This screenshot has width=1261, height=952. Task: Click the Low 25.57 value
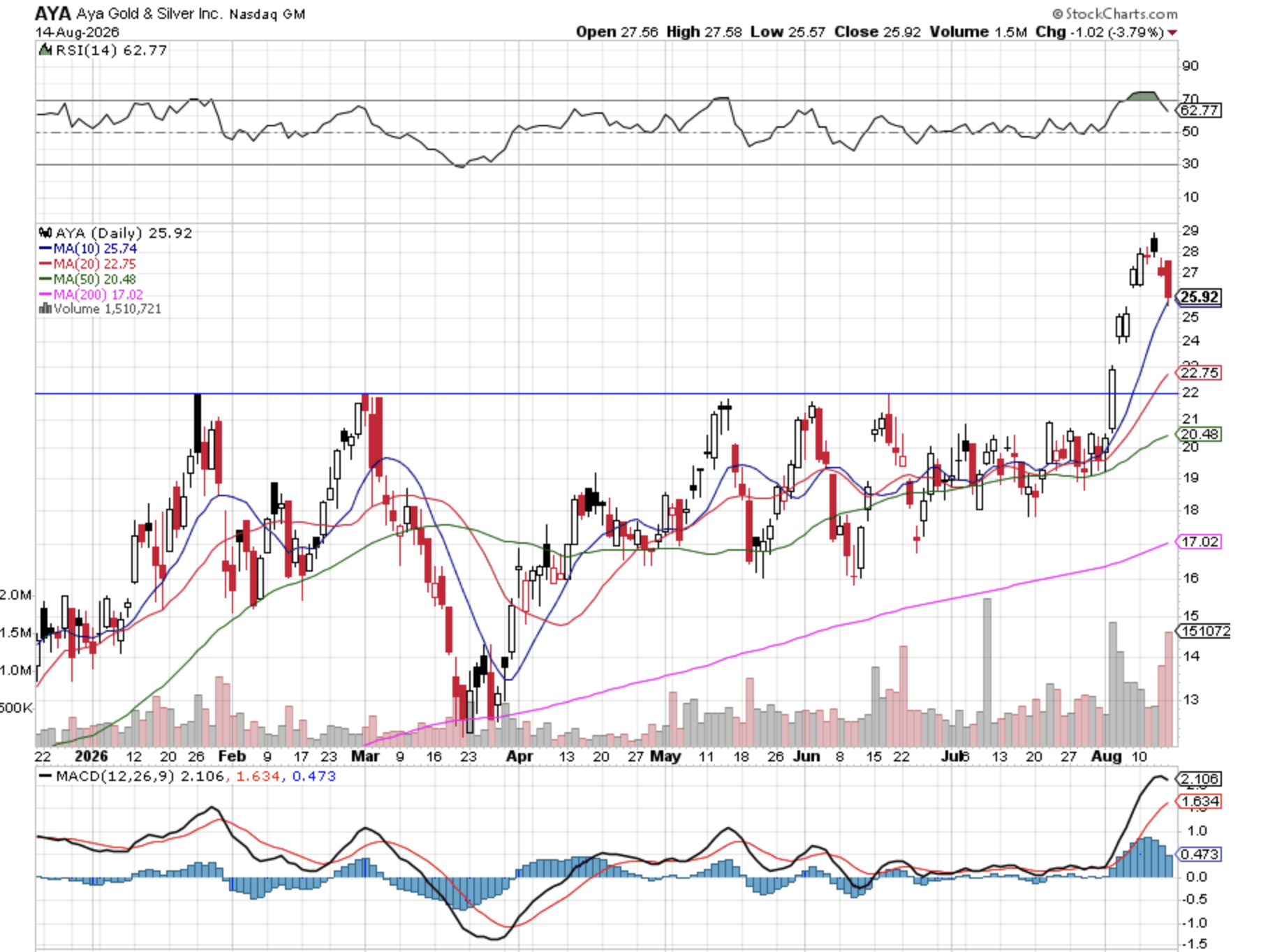coord(788,32)
